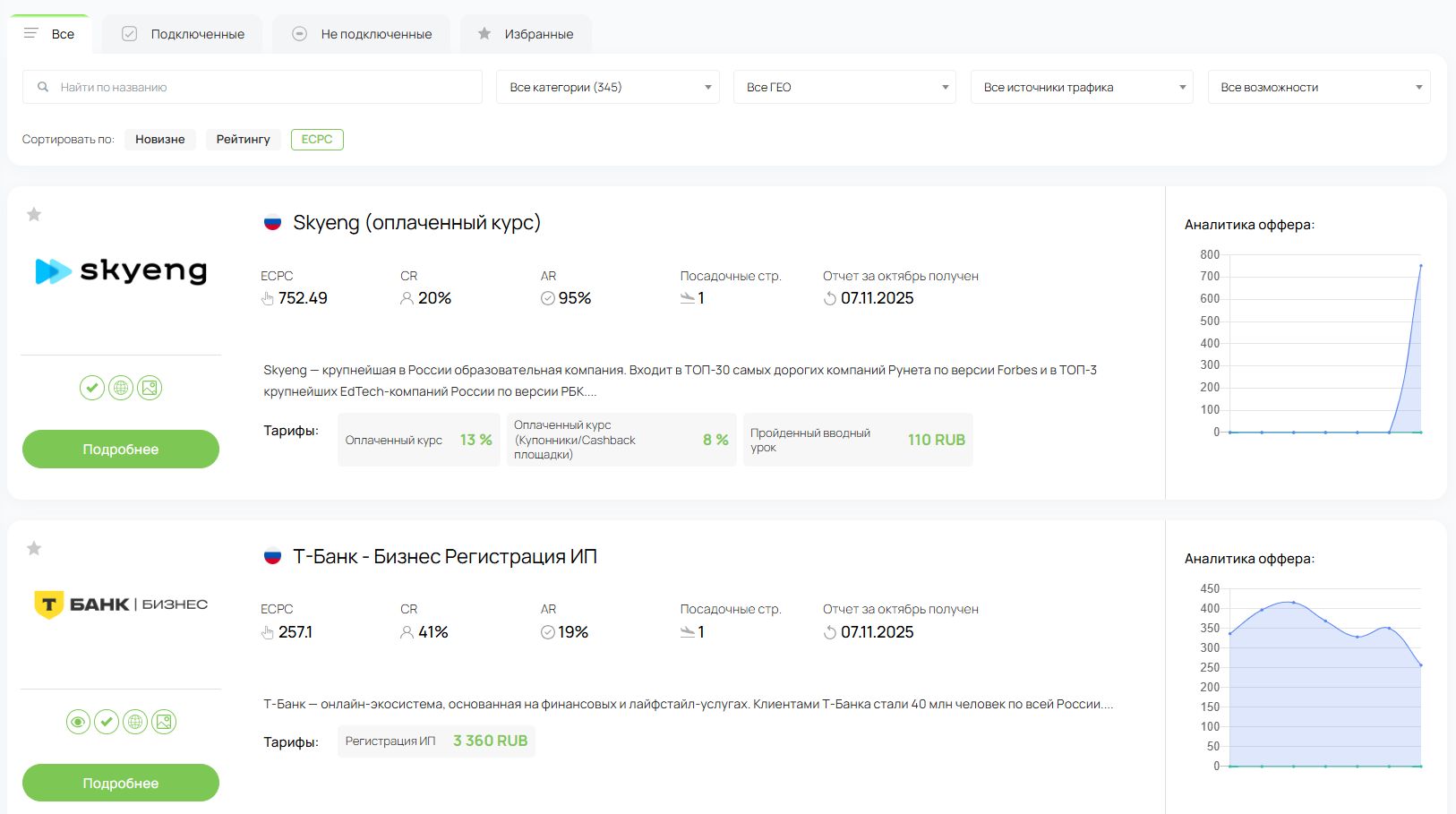Image resolution: width=1456 pixels, height=814 pixels.
Task: Click the globe icon under Skyeng logo
Action: (x=121, y=388)
